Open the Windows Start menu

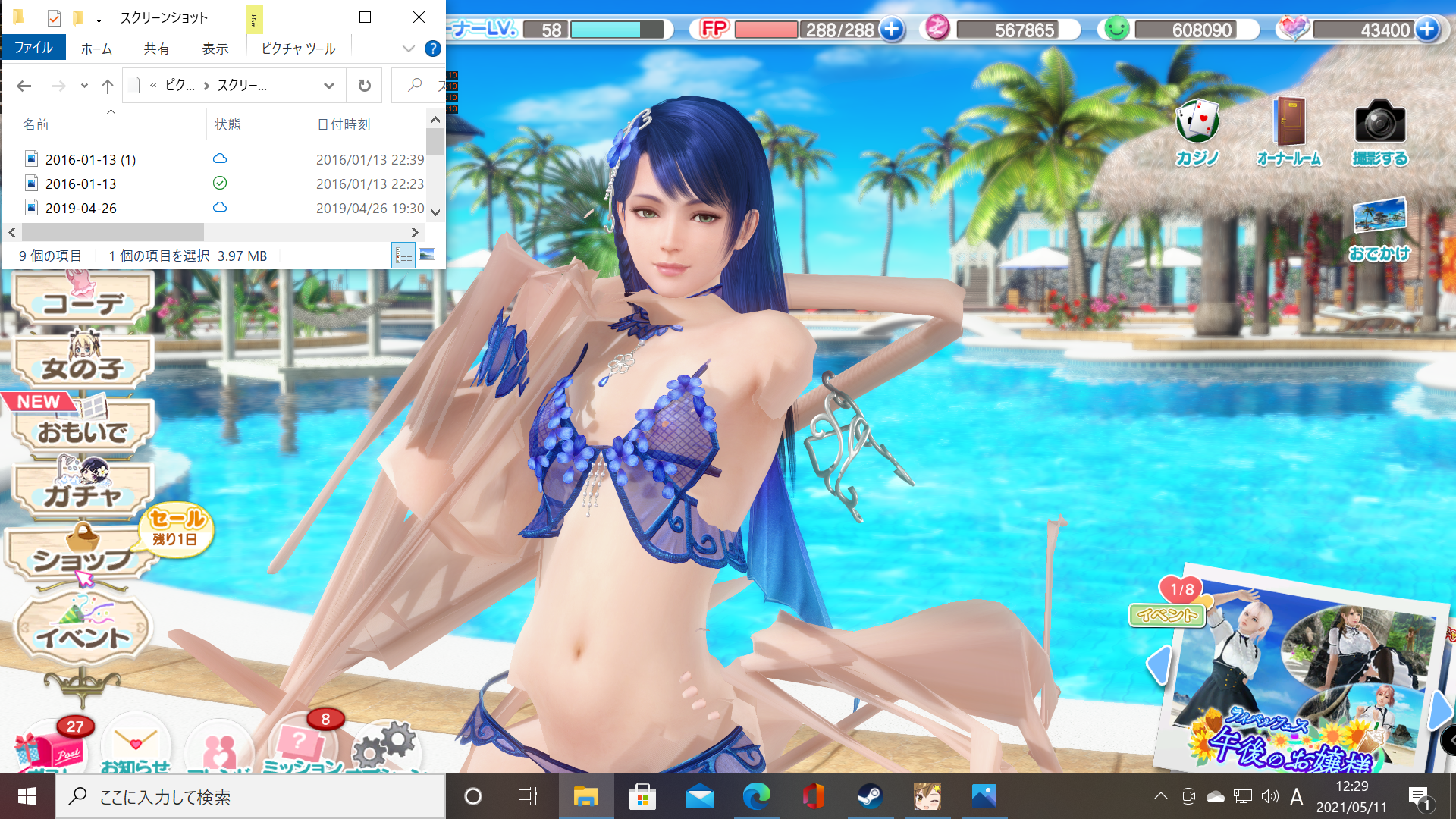[x=27, y=796]
